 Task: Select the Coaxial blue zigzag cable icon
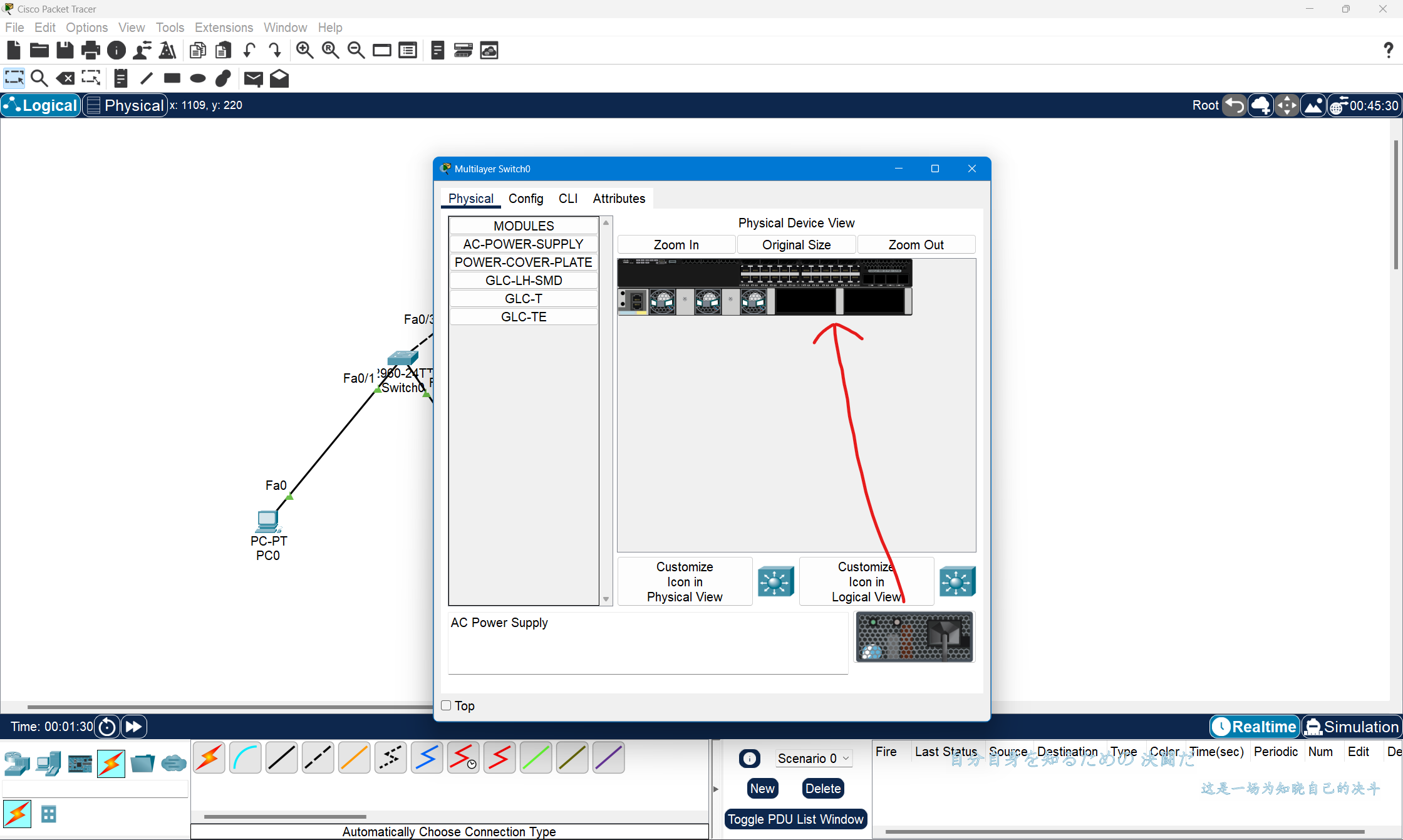pos(427,758)
